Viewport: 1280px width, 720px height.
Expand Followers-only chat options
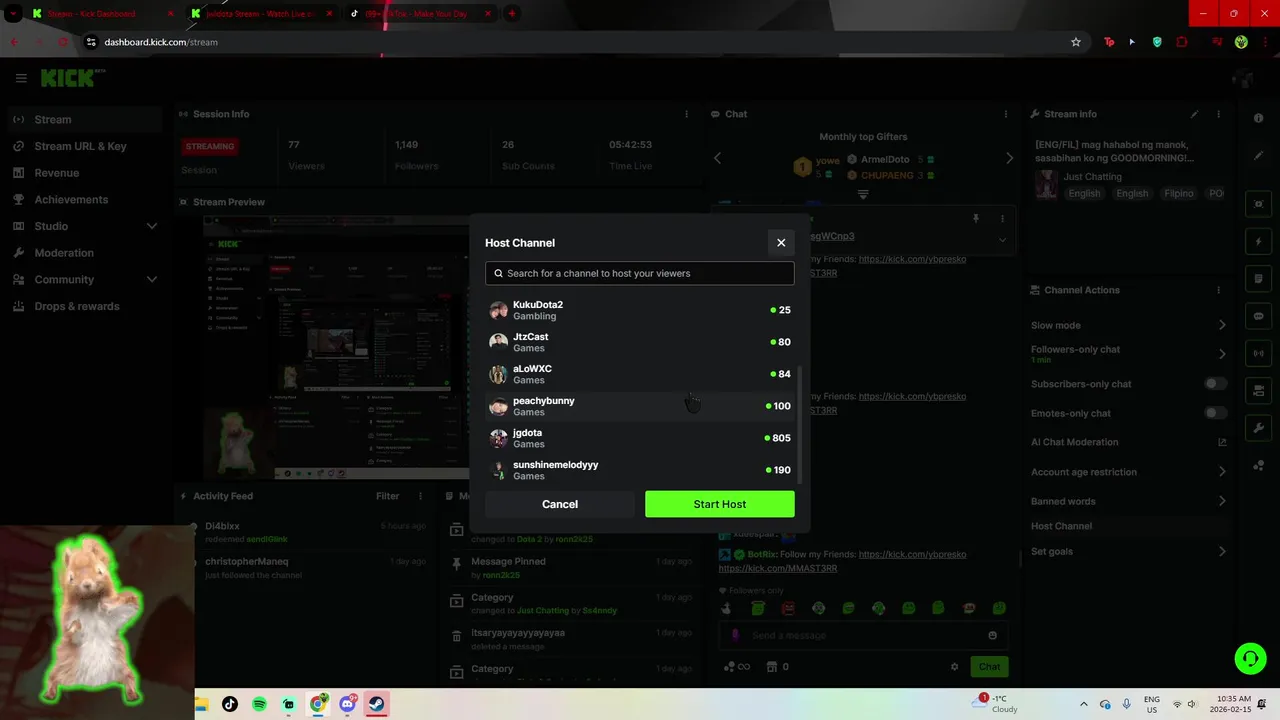coord(1222,354)
